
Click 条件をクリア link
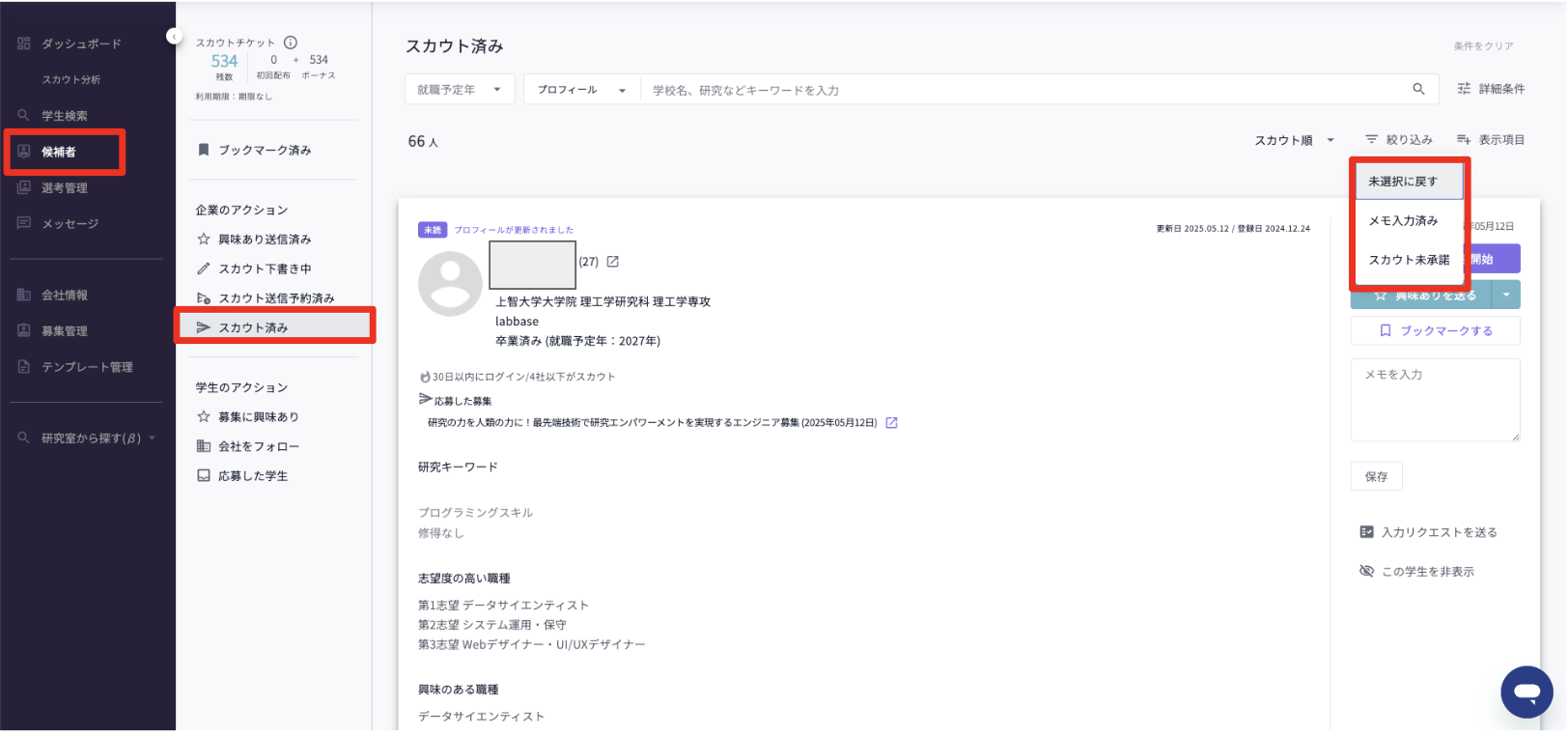click(x=1483, y=46)
